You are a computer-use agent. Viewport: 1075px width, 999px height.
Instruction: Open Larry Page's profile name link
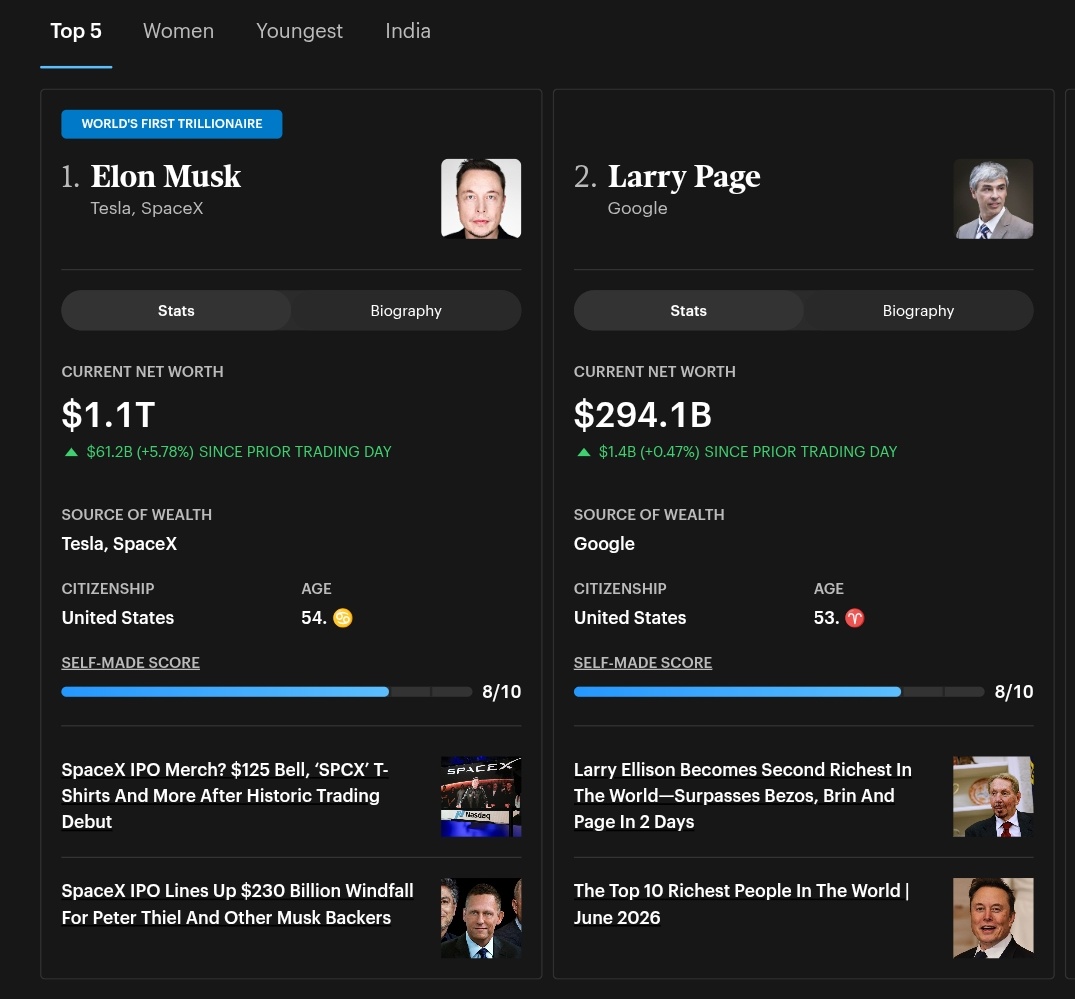click(x=684, y=176)
